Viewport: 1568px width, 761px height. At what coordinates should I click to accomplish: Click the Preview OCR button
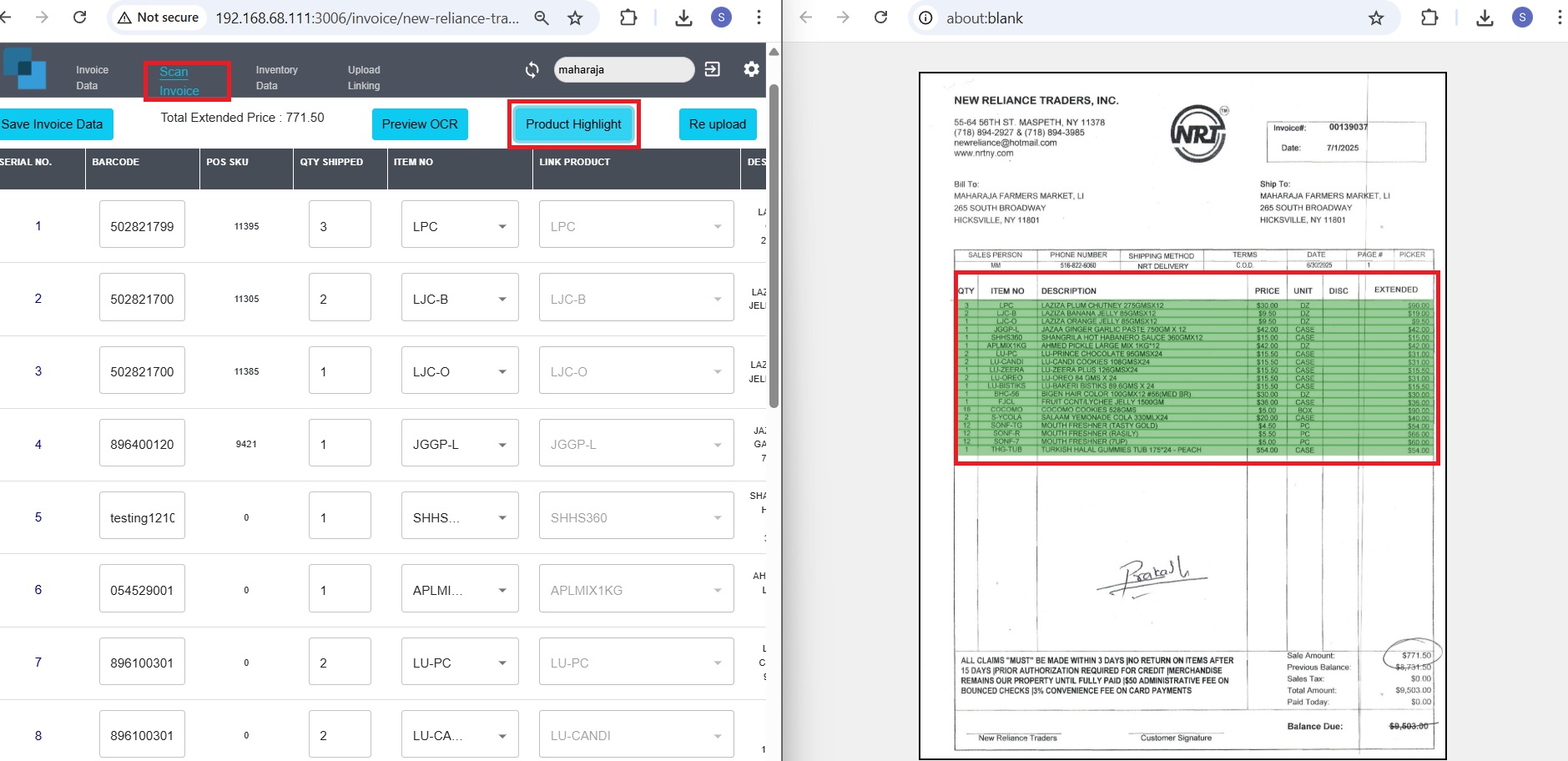pyautogui.click(x=420, y=124)
